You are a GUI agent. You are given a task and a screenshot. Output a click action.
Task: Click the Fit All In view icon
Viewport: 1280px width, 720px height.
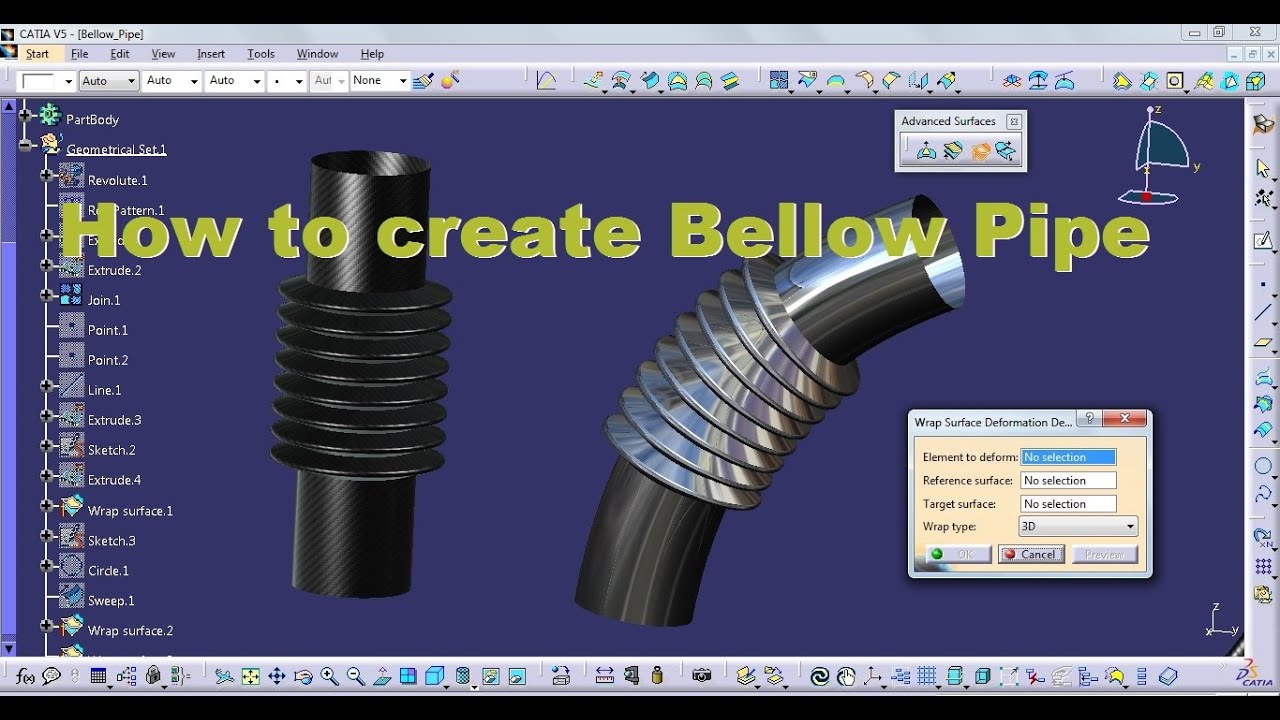[250, 677]
